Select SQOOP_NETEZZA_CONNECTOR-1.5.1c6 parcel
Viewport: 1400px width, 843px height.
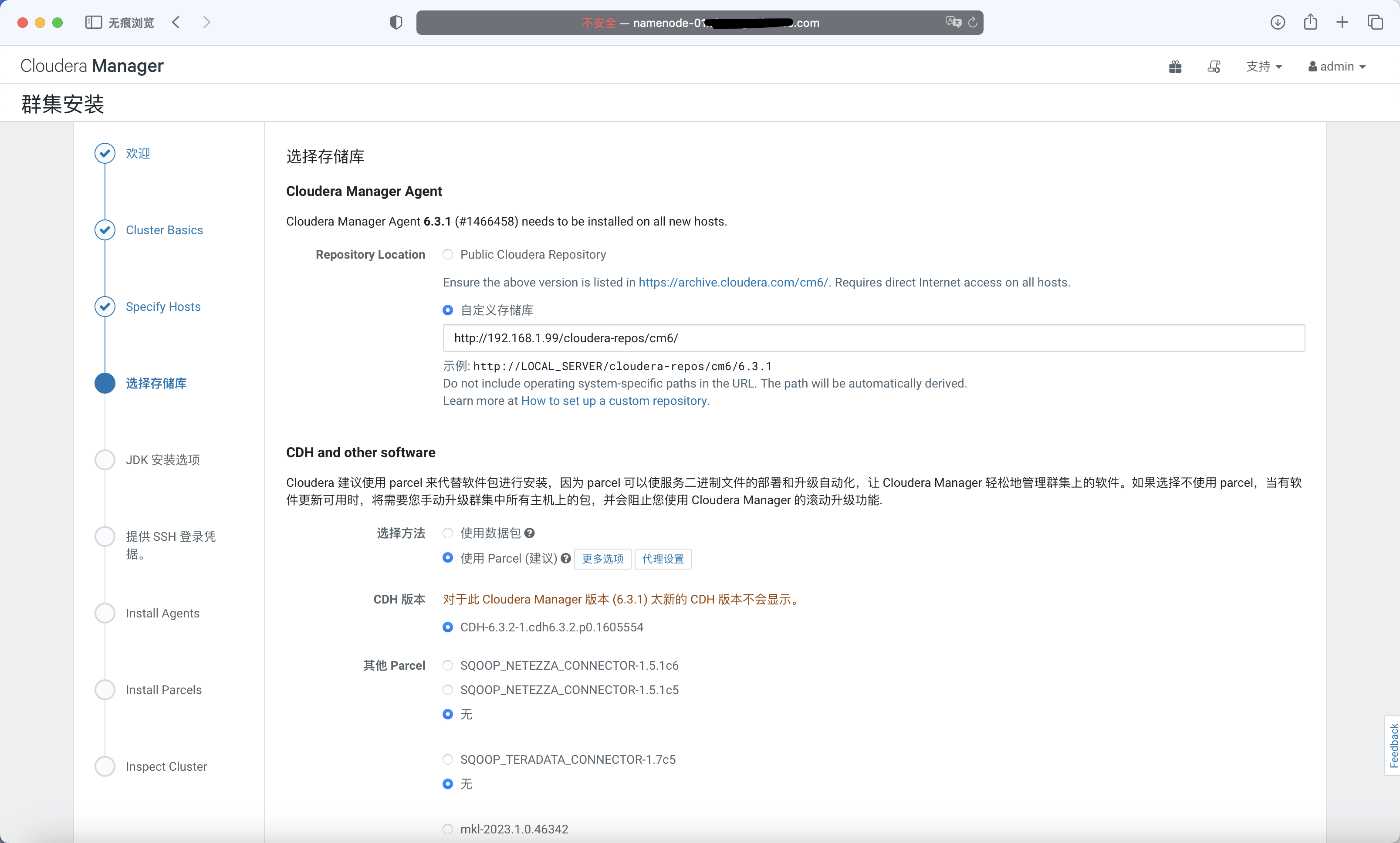(448, 665)
